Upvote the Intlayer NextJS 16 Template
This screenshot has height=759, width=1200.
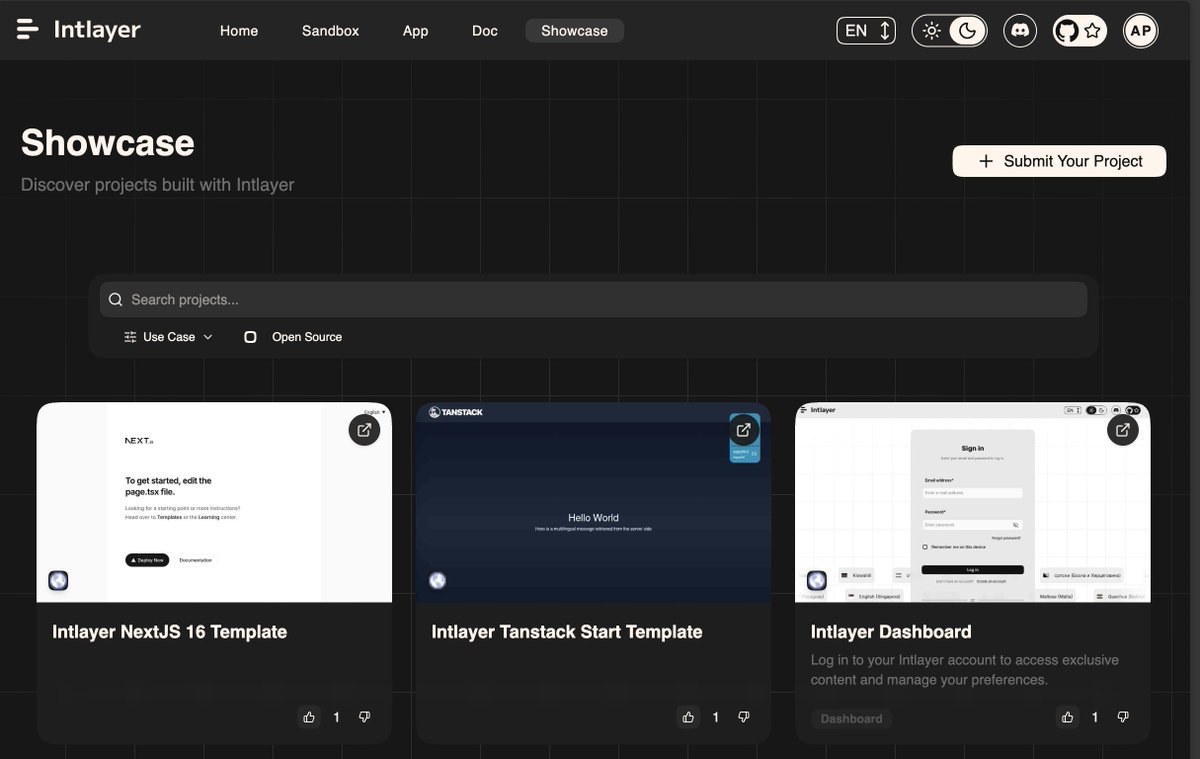point(309,717)
